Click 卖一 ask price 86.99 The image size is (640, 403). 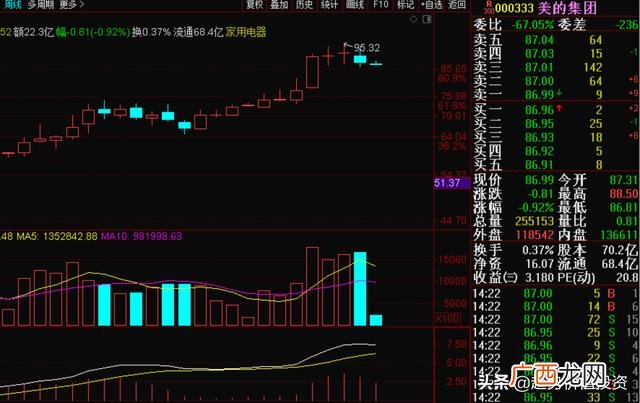coord(539,95)
